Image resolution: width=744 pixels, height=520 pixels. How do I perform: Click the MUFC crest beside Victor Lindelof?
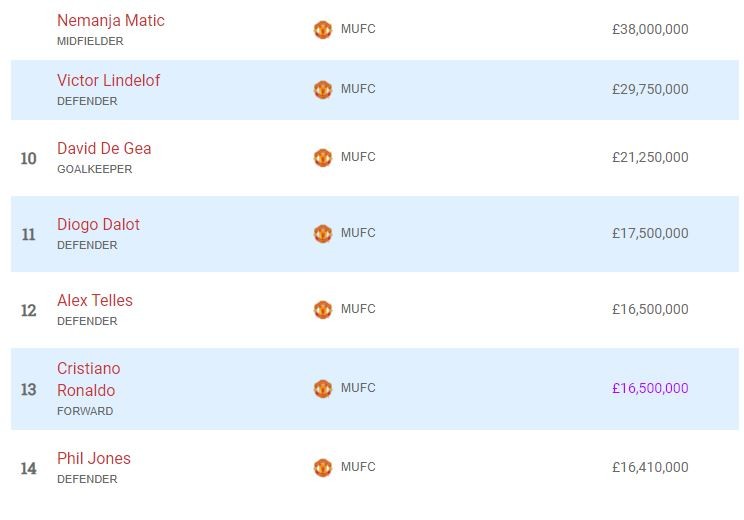tap(322, 90)
